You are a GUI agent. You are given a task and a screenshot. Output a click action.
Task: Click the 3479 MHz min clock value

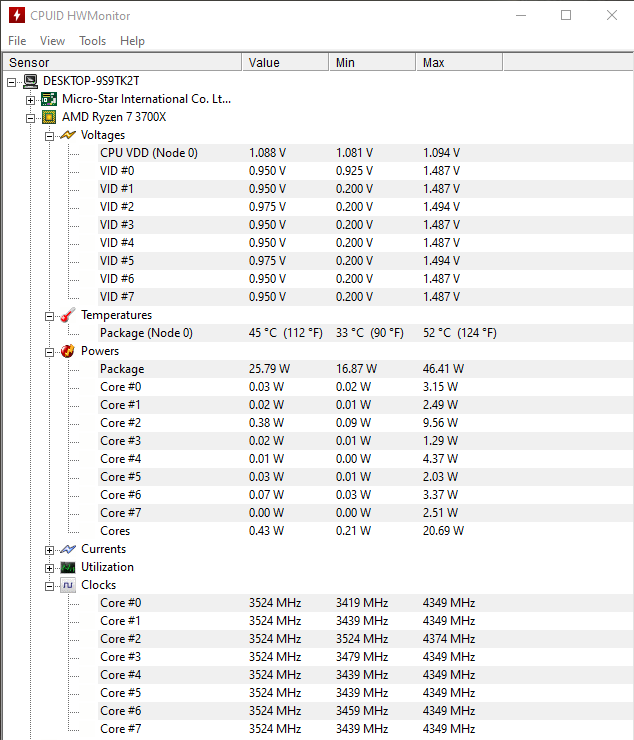coord(362,657)
